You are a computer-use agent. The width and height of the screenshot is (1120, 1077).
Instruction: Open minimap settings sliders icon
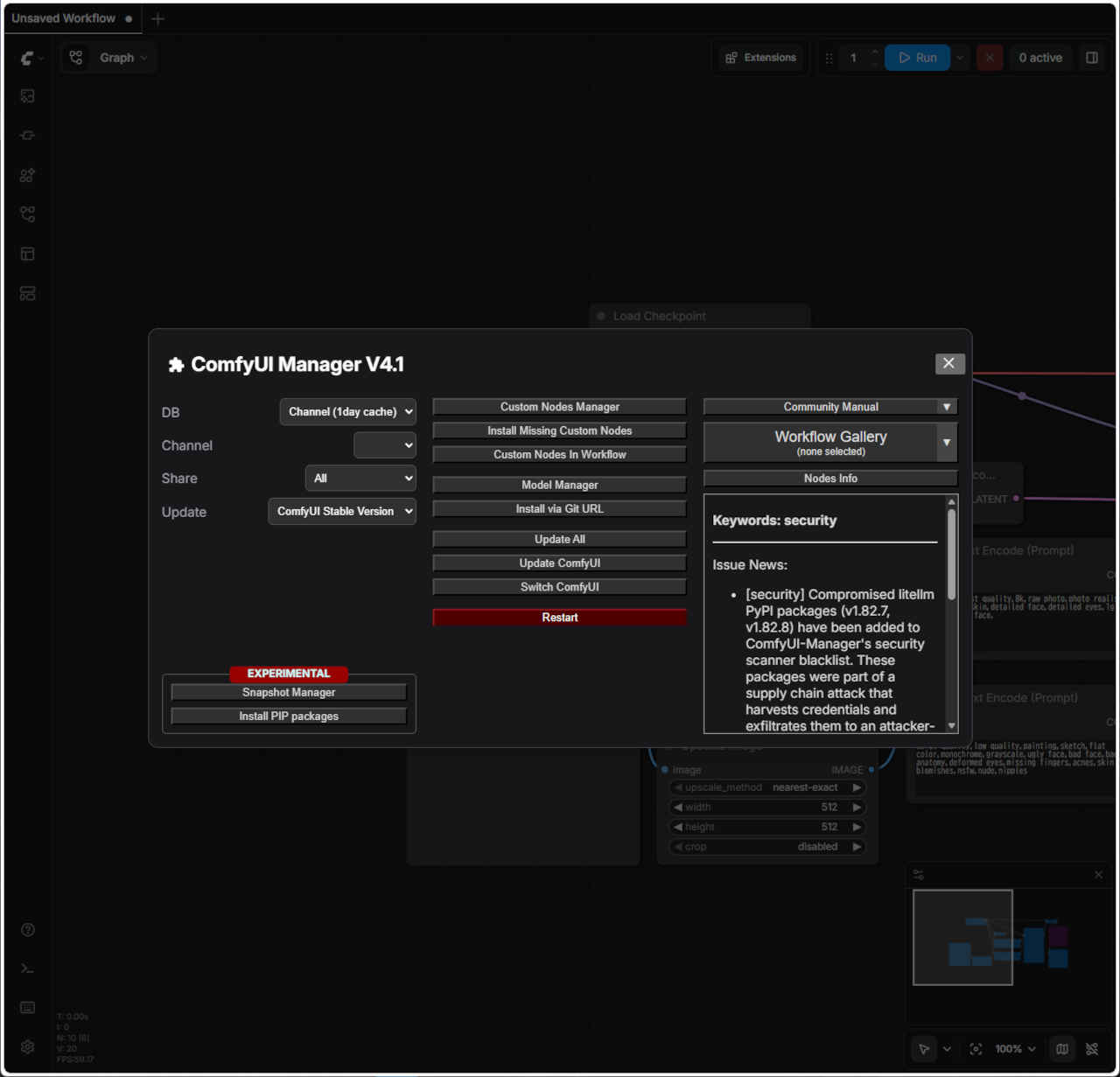[x=919, y=874]
